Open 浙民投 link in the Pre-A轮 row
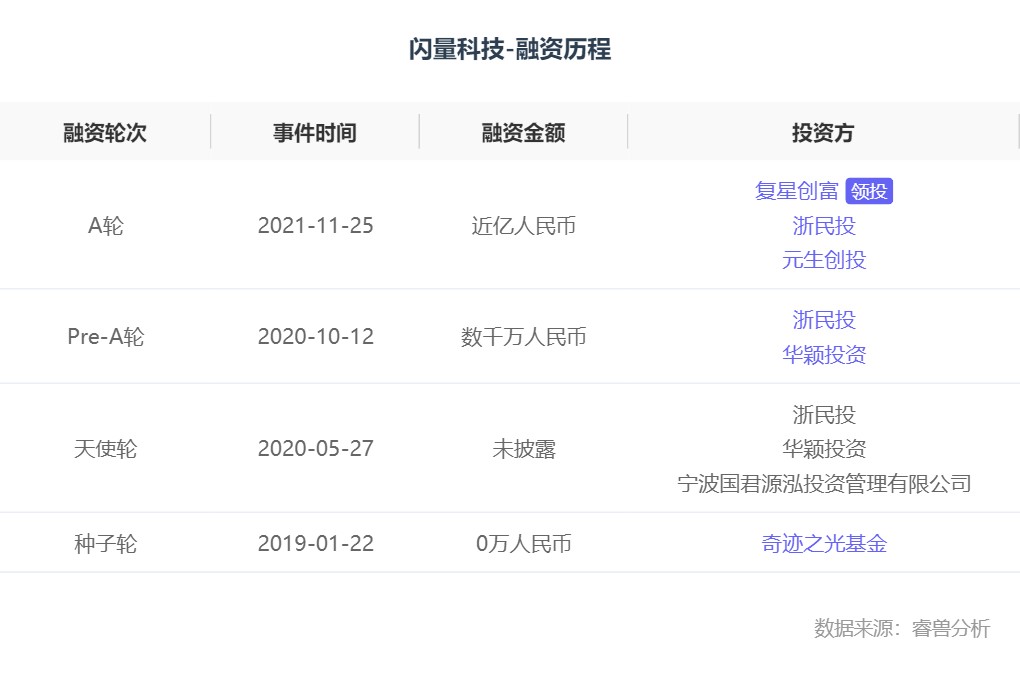The image size is (1020, 682). point(824,320)
